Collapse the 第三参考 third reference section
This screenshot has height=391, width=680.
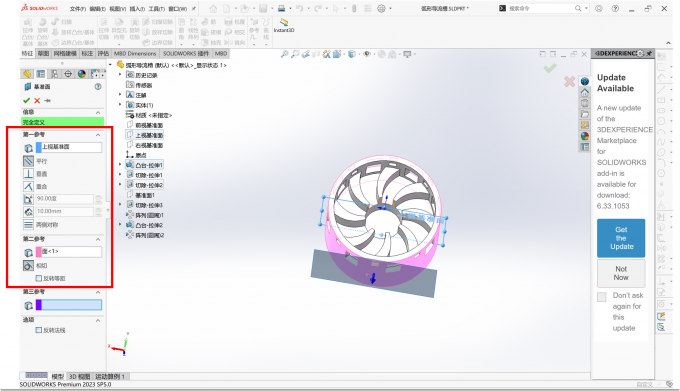point(98,292)
